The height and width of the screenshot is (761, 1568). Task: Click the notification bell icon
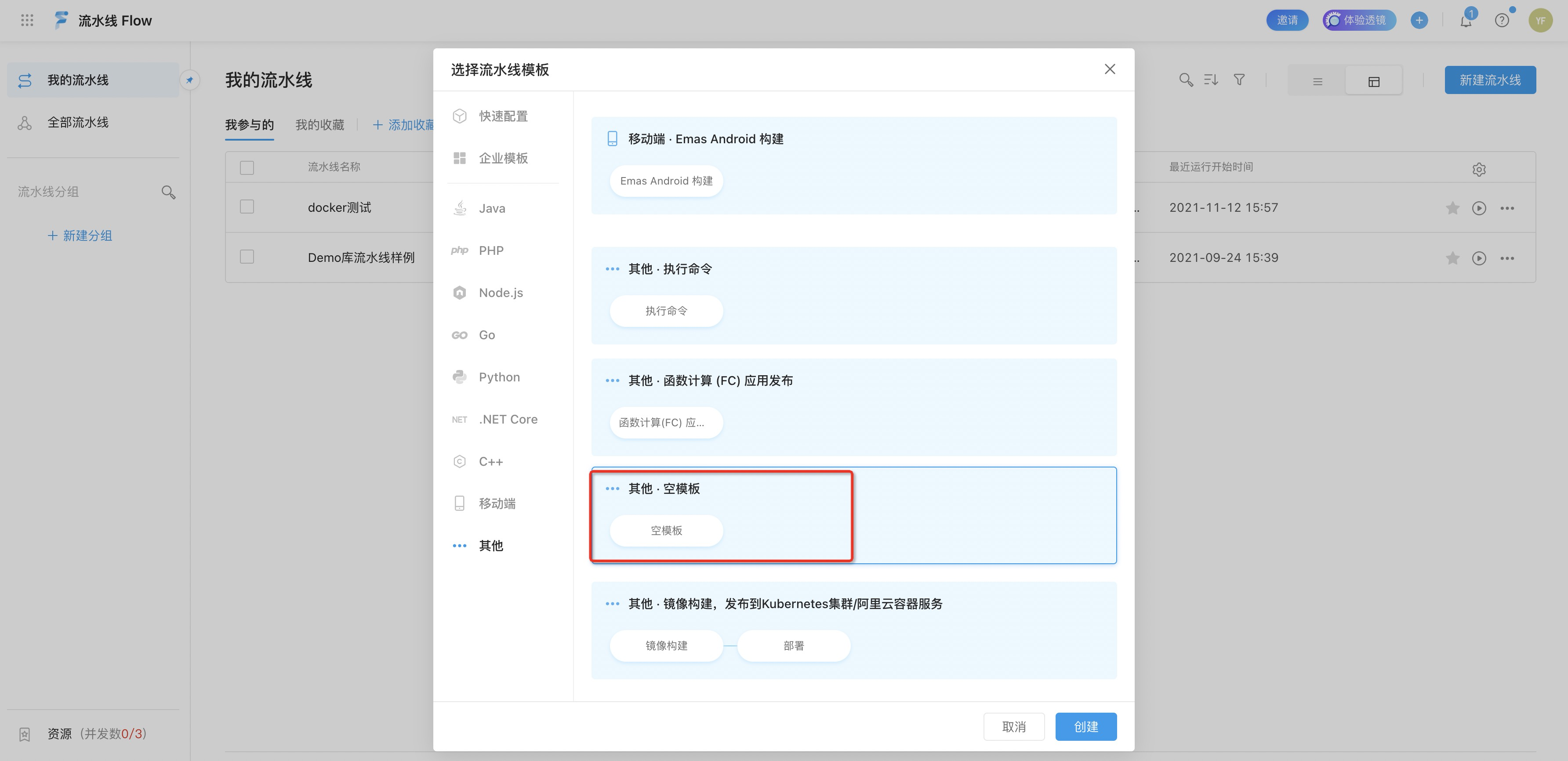[1466, 21]
